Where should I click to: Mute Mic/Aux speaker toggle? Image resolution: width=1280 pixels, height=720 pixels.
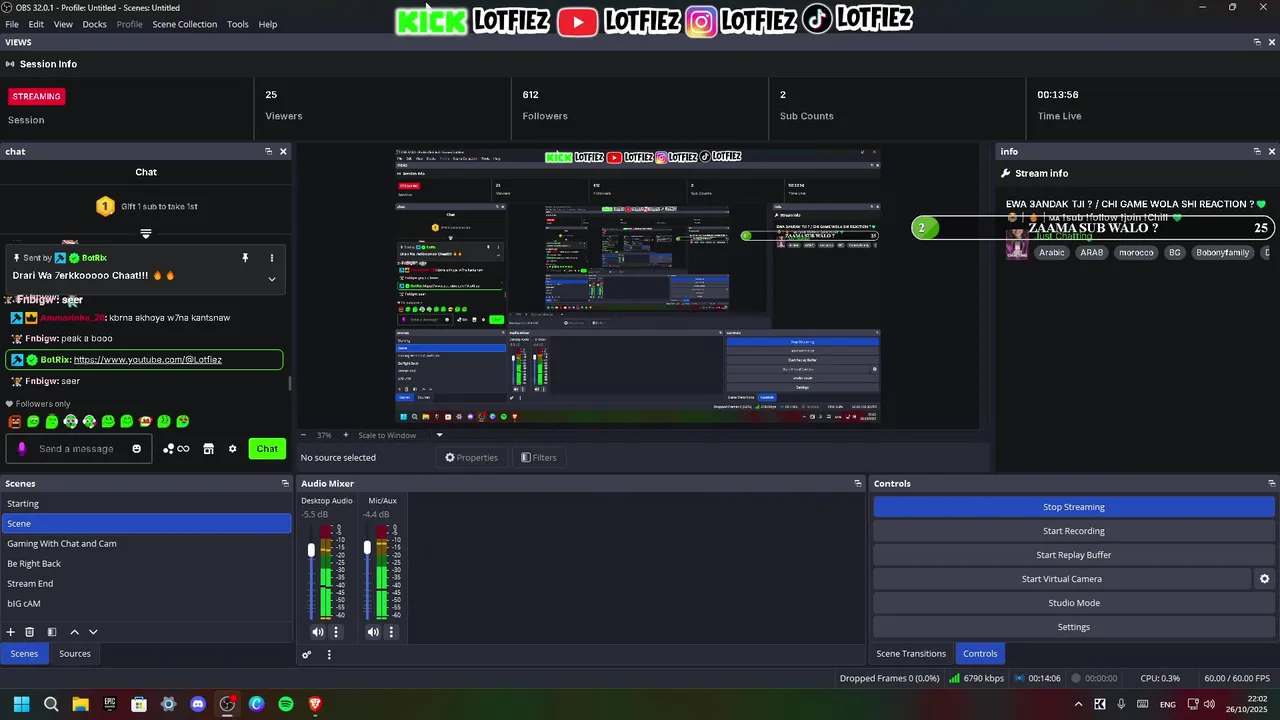click(373, 632)
